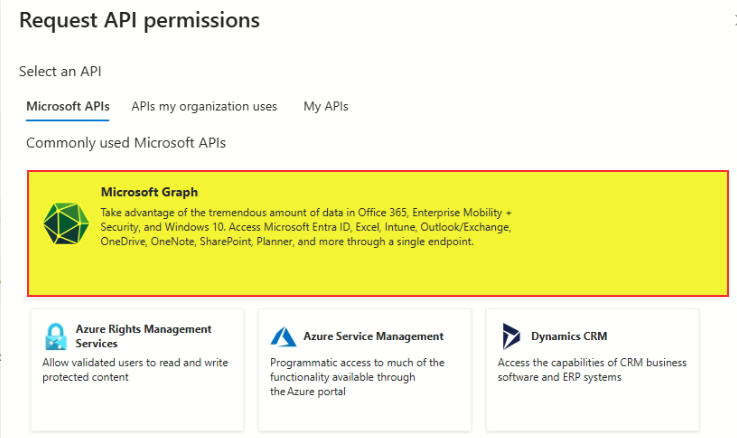Choose the Microsoft Graph title
This screenshot has width=737, height=438.
(x=149, y=192)
